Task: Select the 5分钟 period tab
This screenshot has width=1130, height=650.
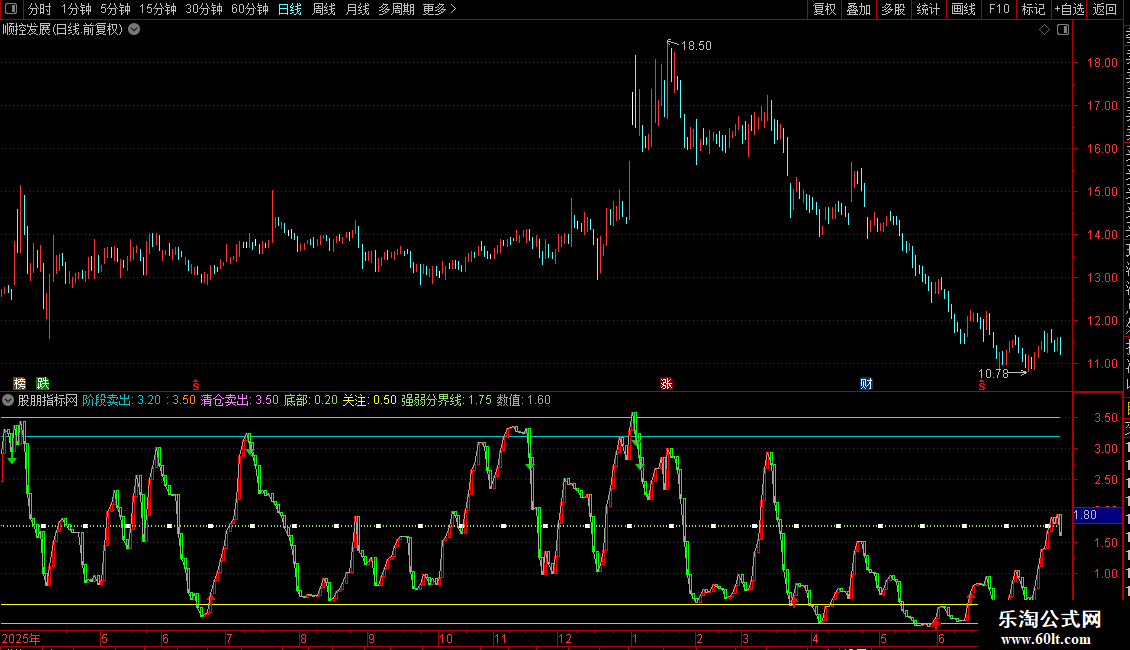Action: click(115, 9)
